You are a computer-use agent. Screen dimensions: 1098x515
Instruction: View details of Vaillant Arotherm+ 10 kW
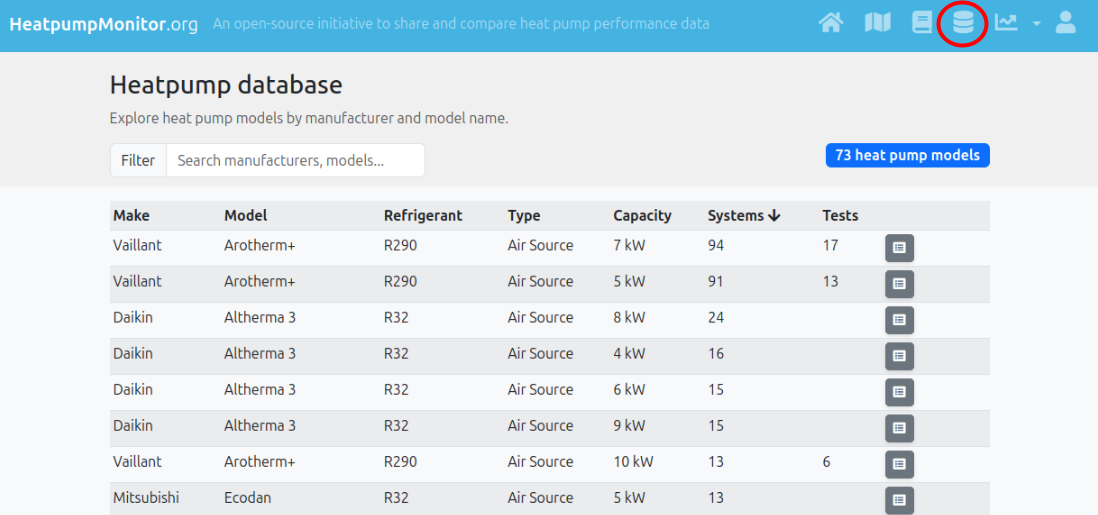pyautogui.click(x=899, y=464)
